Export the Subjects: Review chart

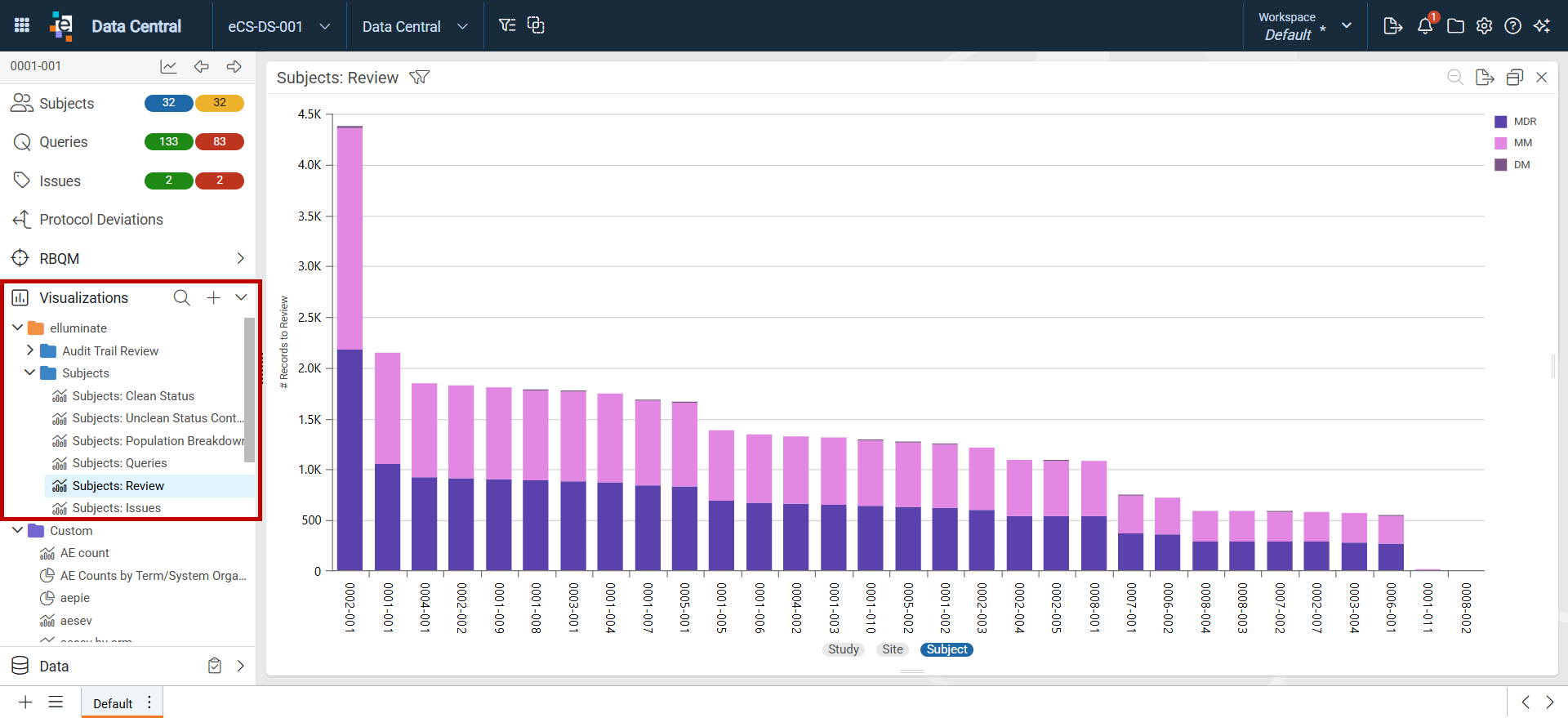1485,77
